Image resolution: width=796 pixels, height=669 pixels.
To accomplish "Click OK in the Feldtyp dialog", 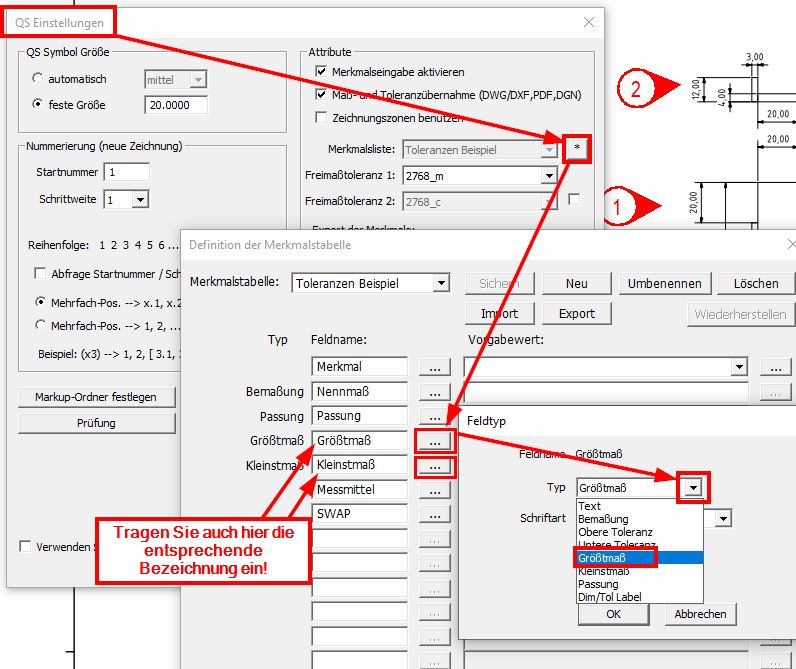I will tap(613, 614).
